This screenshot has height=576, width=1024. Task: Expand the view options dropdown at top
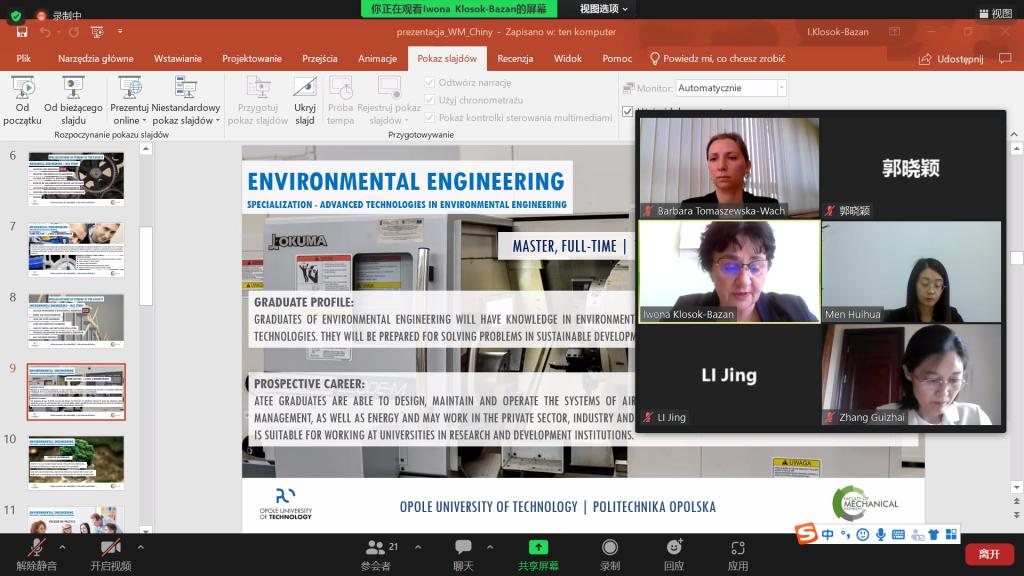point(604,9)
